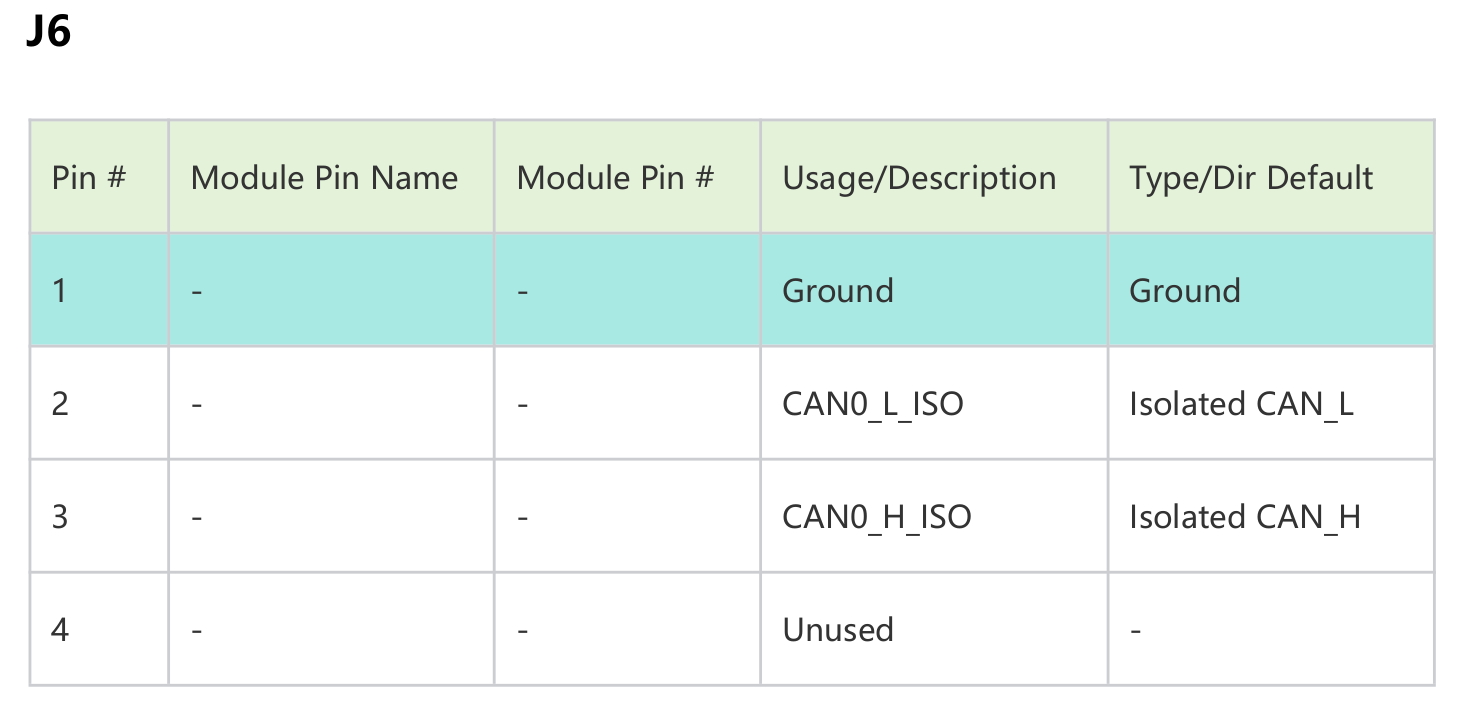Click the "Module Pin #" column header

pyautogui.click(x=615, y=178)
